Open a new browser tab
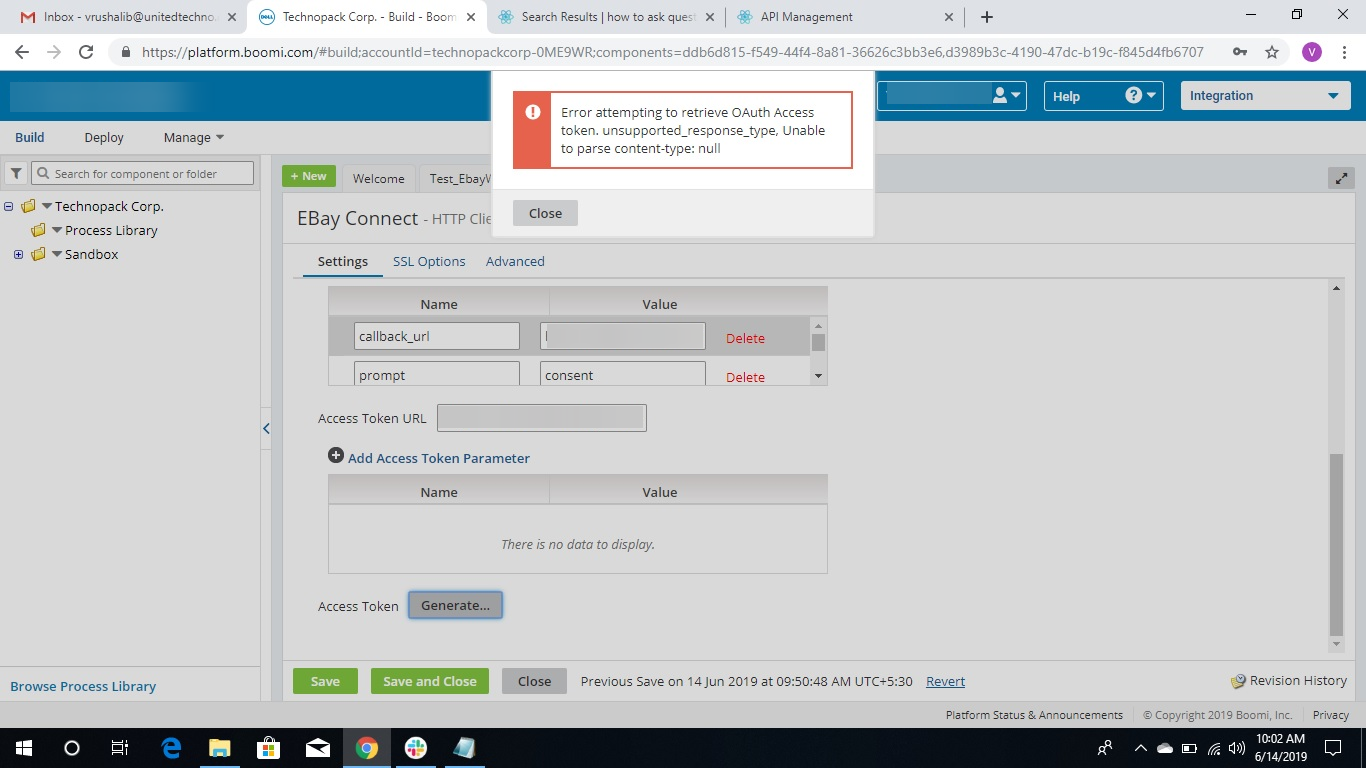 coord(987,17)
